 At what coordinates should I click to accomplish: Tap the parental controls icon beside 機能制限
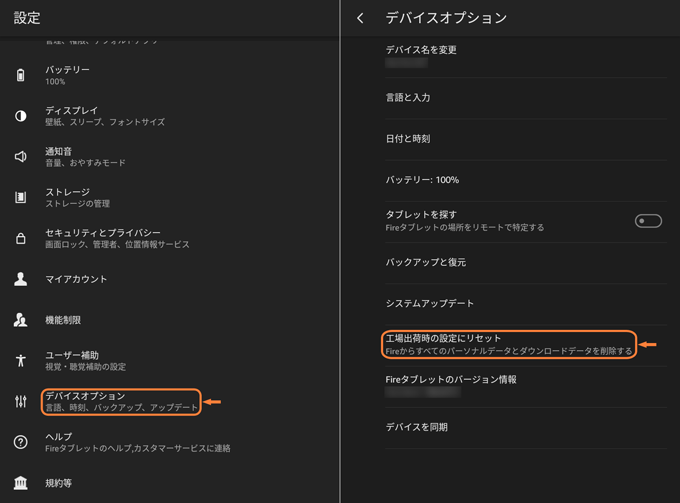coord(20,320)
